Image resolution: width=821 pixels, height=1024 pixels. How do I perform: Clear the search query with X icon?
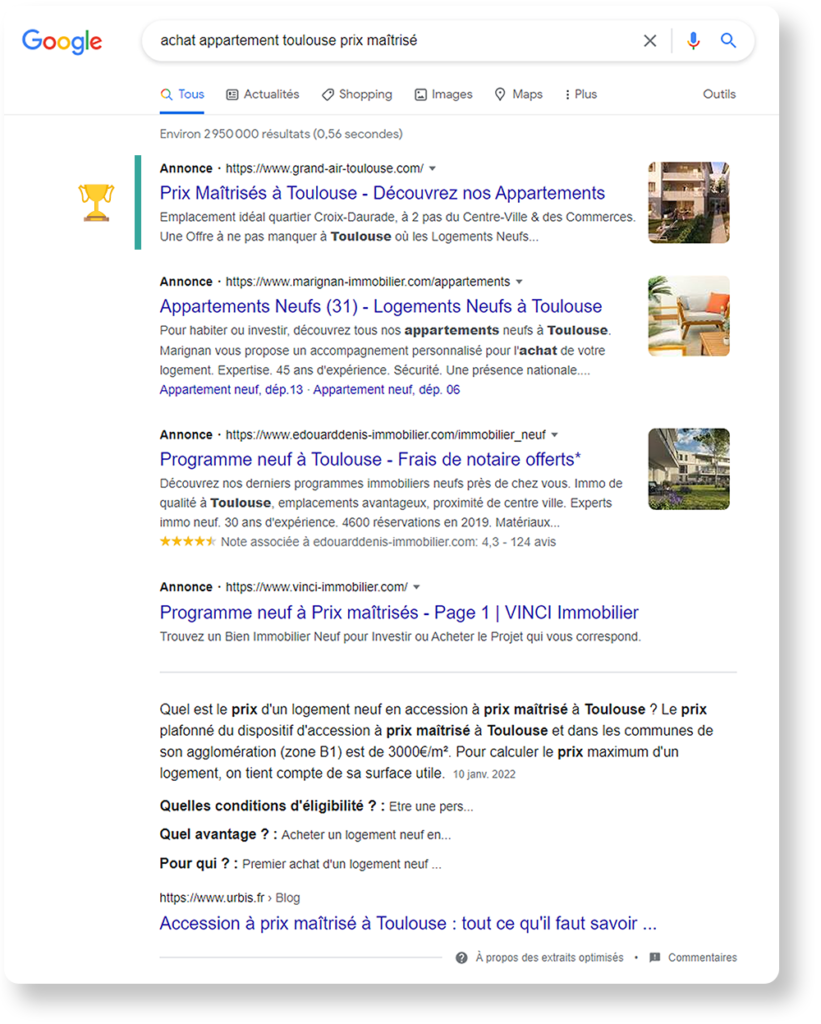tap(650, 41)
